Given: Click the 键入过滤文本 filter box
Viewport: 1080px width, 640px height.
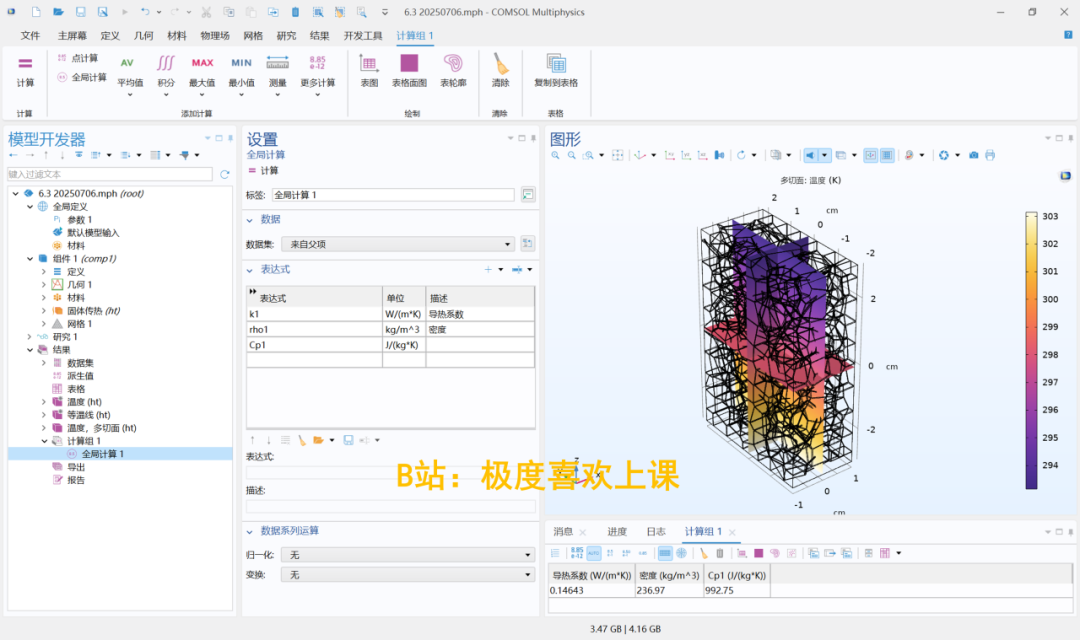Looking at the screenshot, I should pos(110,175).
